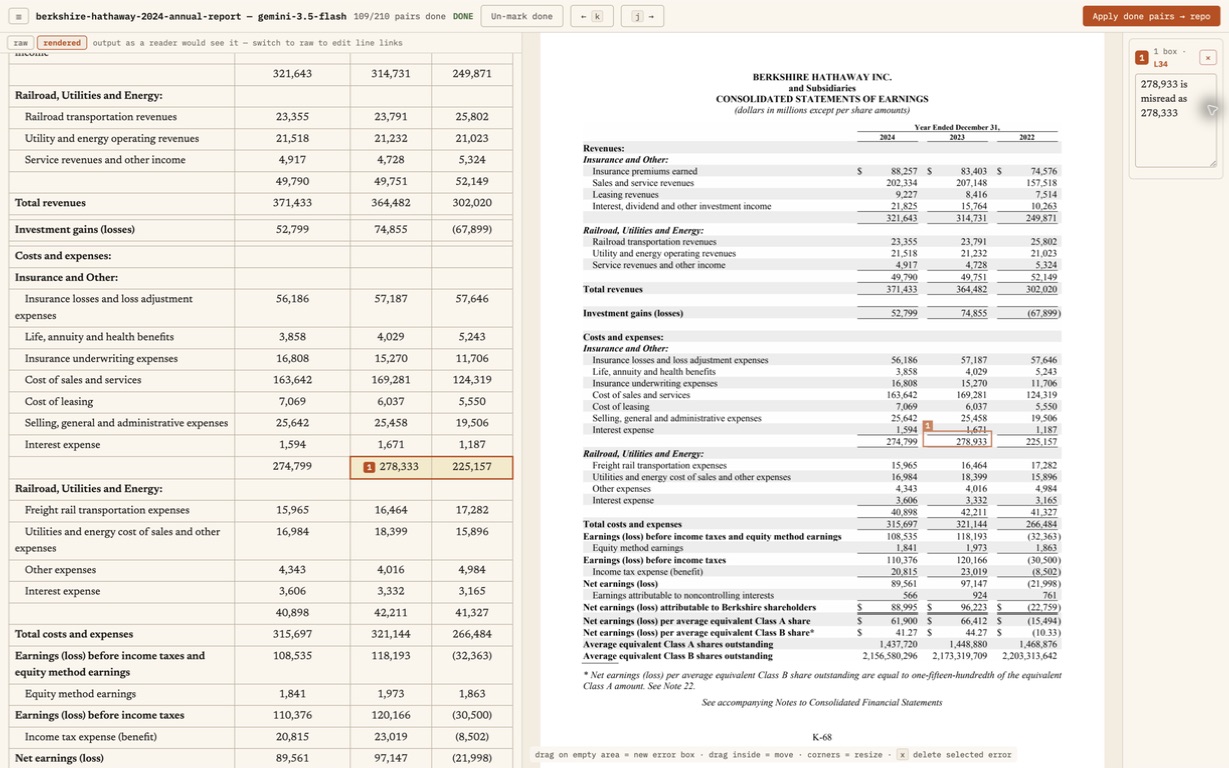Viewport: 1229px width, 768px height.
Task: Click 371,433 cell in rendered table
Action: tap(292, 203)
